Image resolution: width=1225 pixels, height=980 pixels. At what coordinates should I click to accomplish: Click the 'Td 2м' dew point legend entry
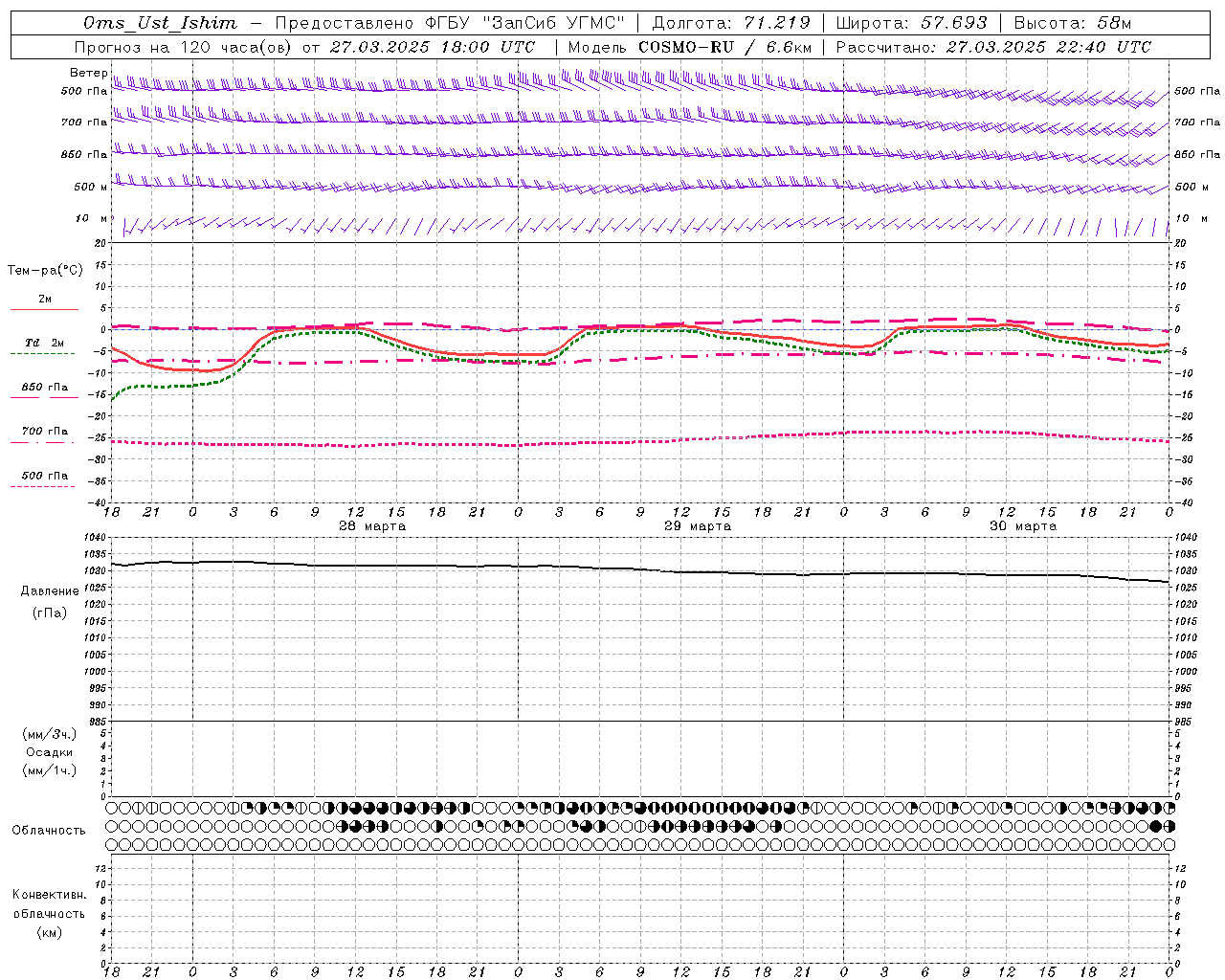(x=45, y=343)
